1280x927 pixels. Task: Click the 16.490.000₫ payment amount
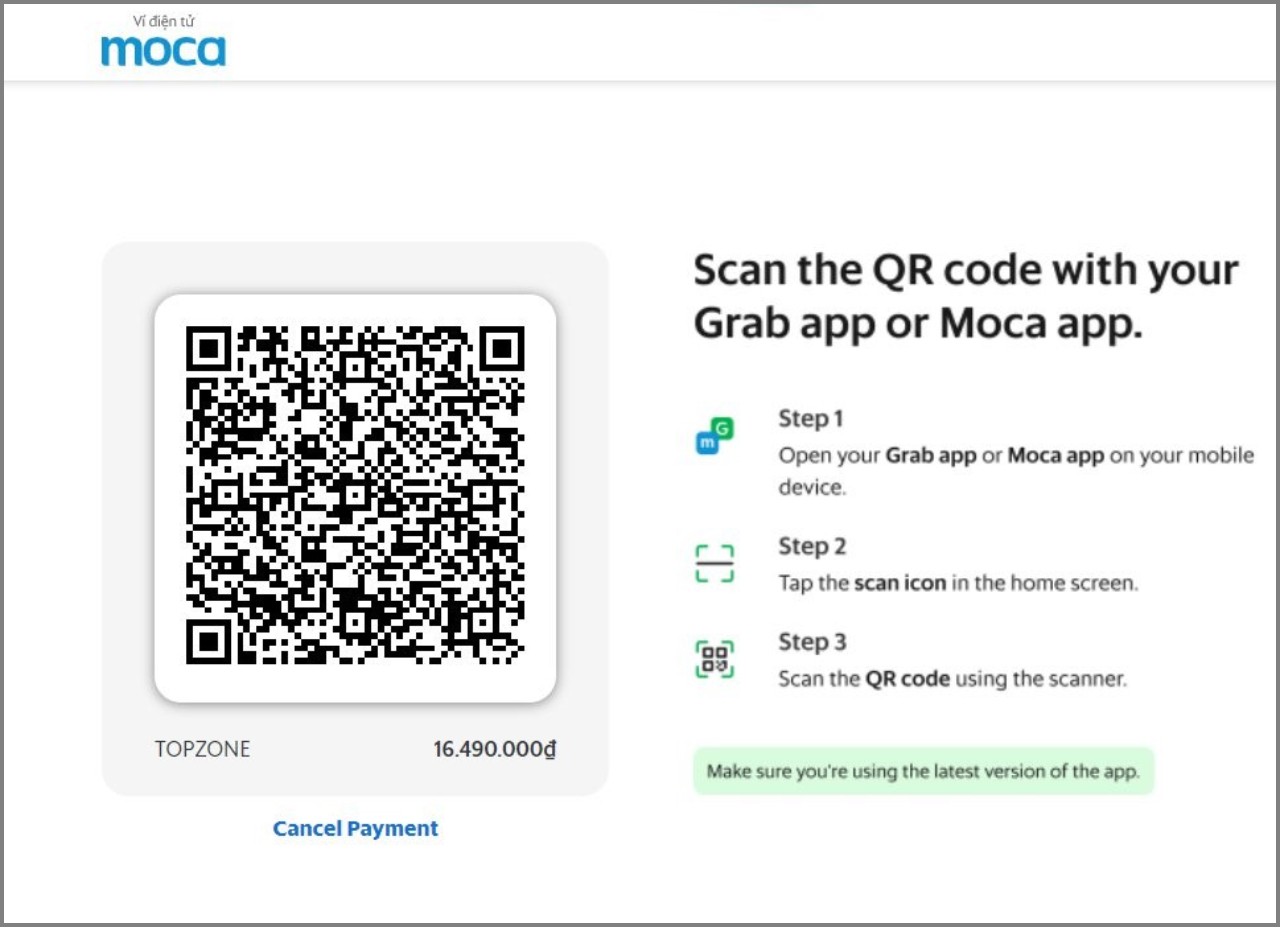pyautogui.click(x=494, y=749)
